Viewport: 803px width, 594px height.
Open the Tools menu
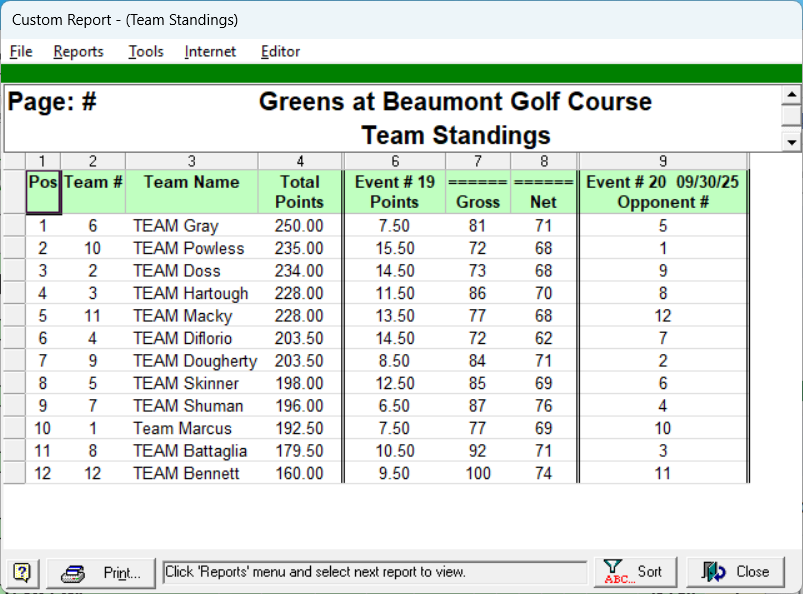146,52
